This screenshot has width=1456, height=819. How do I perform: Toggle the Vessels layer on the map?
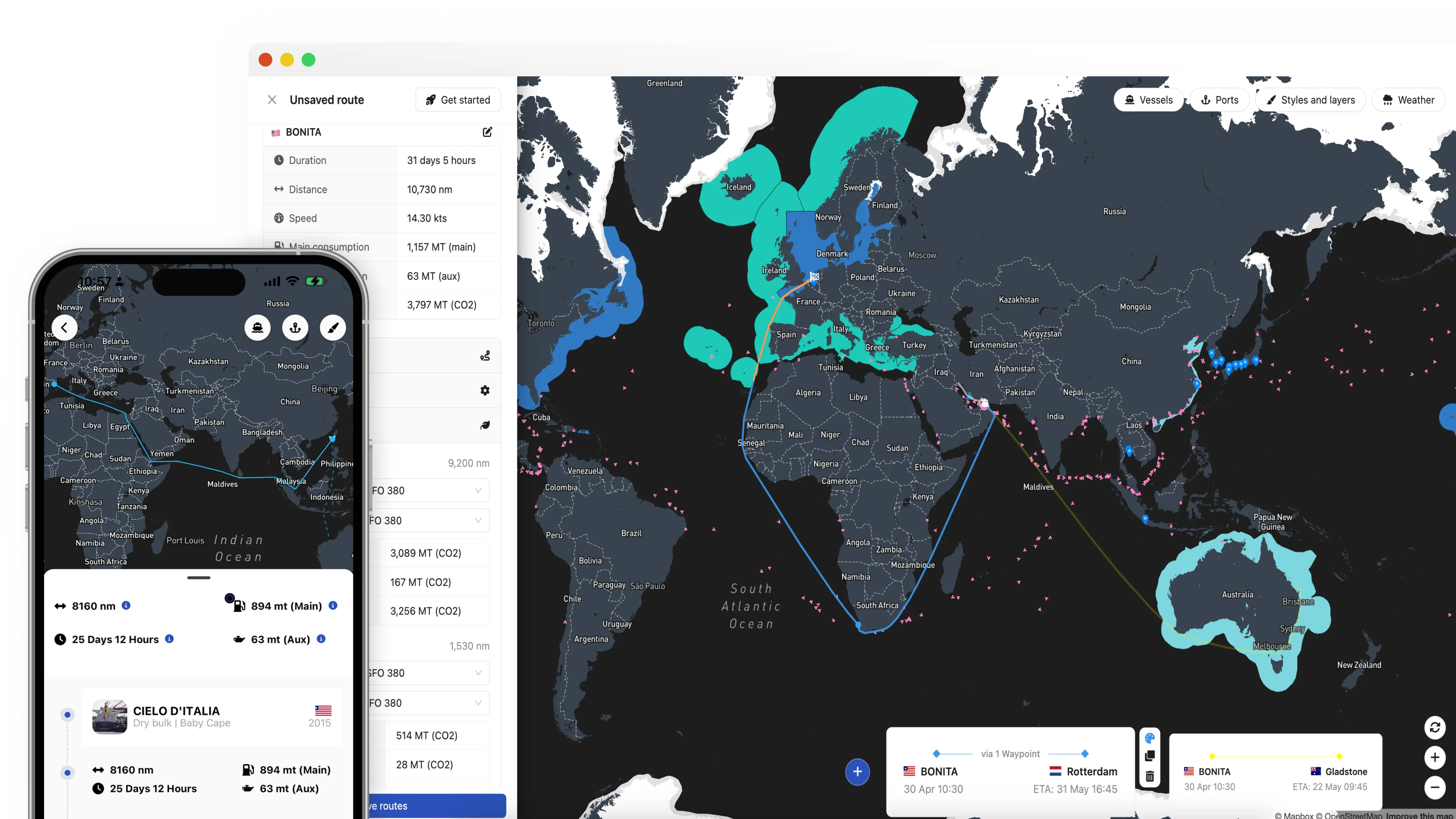click(1148, 99)
